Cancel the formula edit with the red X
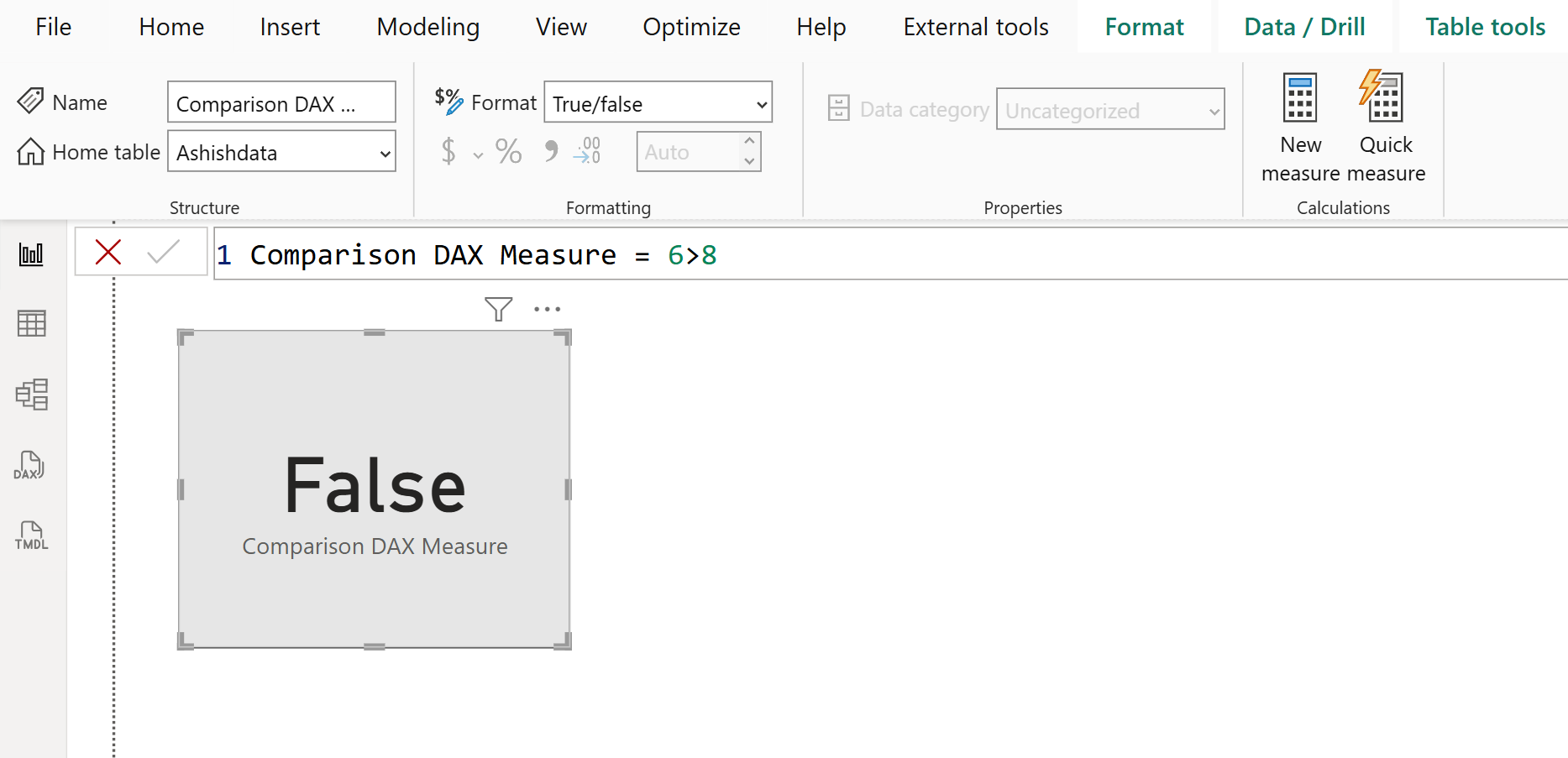The image size is (1568, 758). (x=108, y=252)
